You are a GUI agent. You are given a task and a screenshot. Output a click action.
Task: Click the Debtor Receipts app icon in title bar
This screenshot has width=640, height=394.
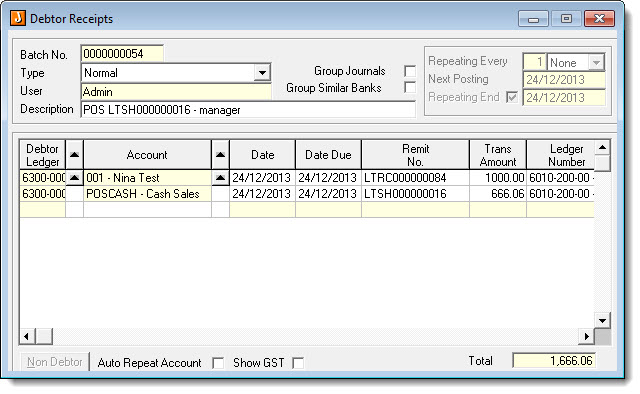tap(18, 18)
